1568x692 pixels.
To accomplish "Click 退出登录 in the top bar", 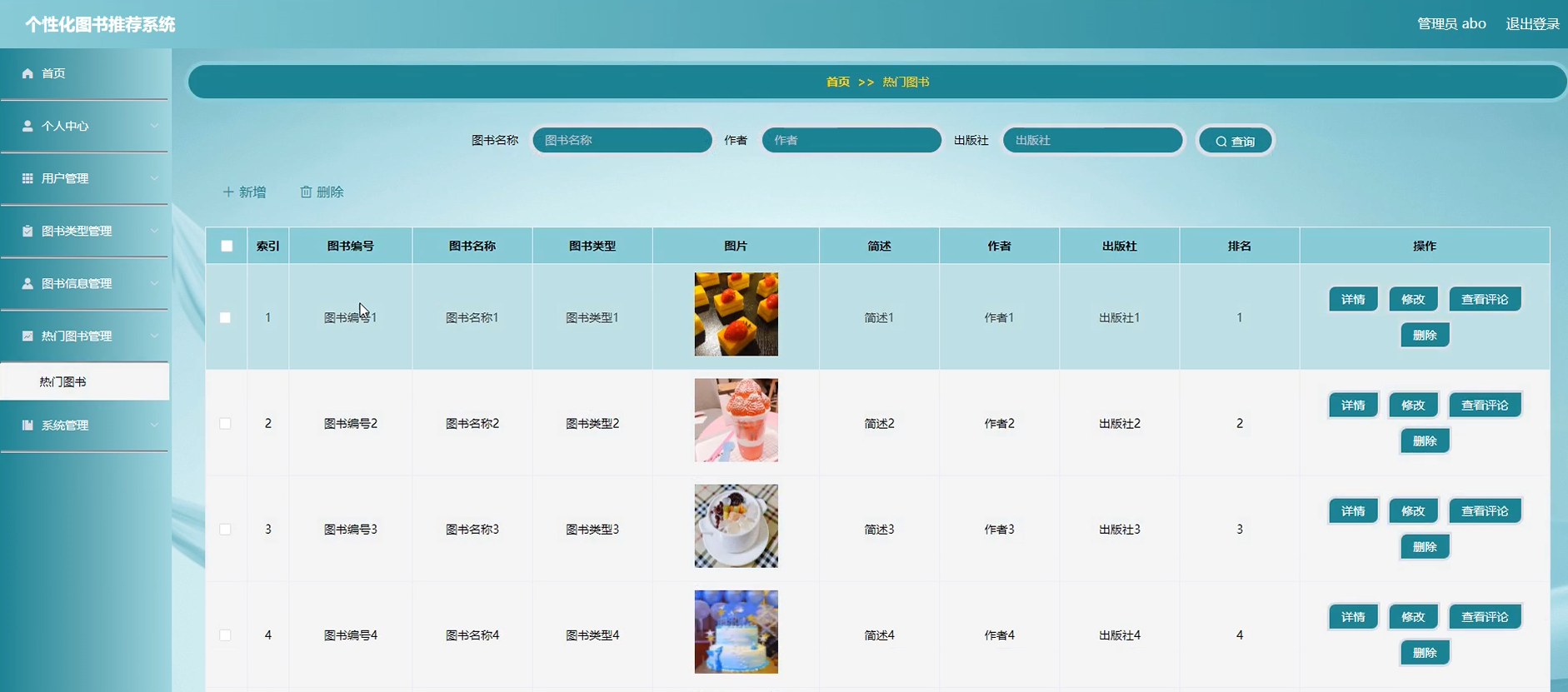I will coord(1532,23).
